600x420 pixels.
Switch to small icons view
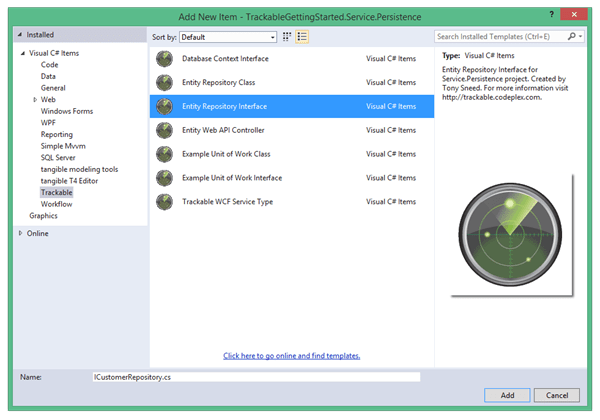tap(287, 36)
